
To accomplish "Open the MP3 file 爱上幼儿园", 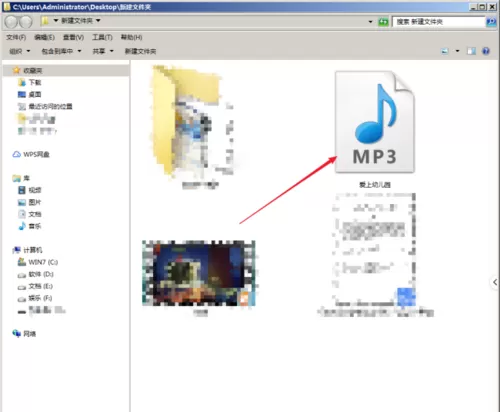I will [375, 129].
